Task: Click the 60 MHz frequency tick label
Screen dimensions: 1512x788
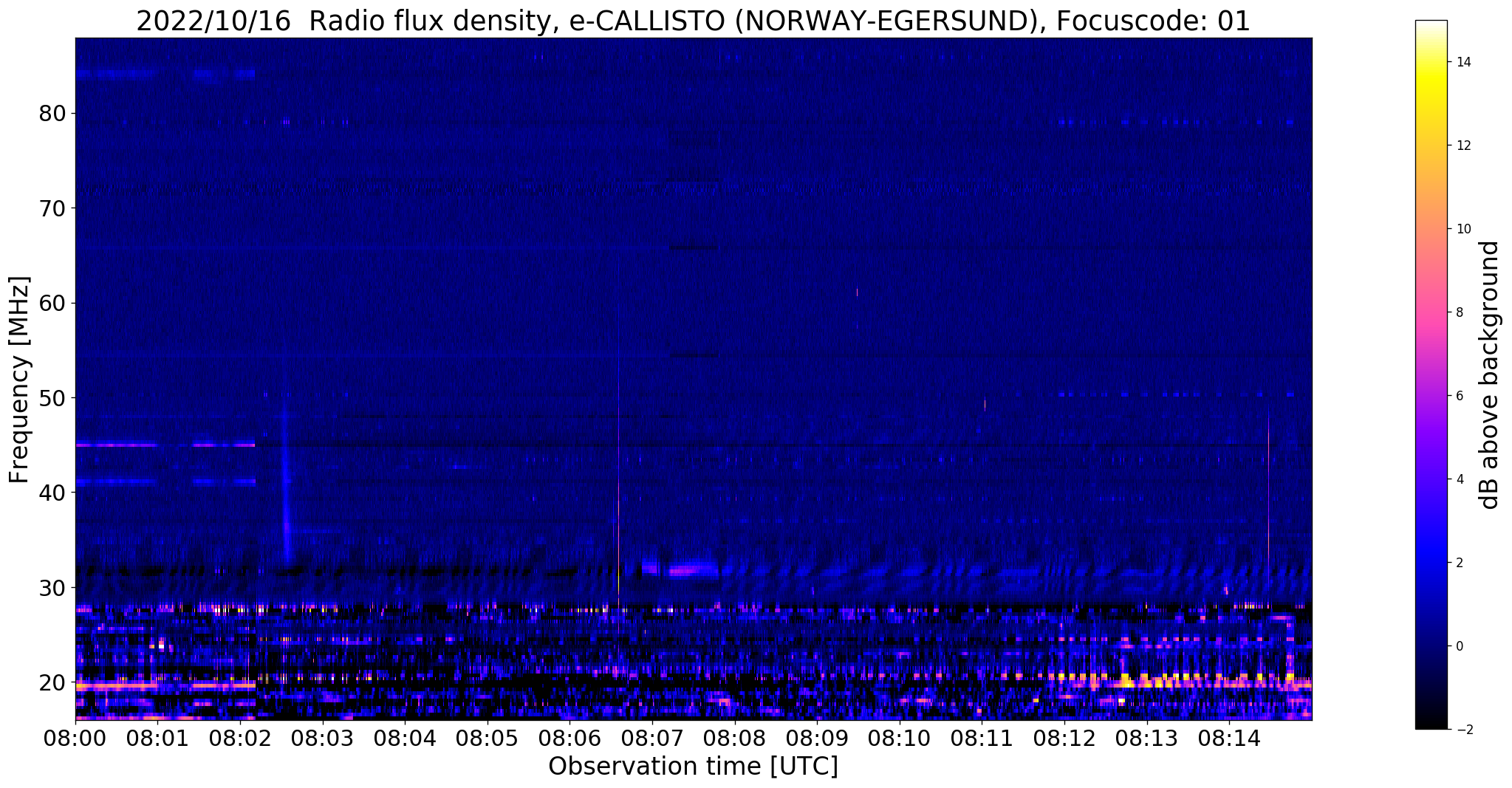Action: 52,304
